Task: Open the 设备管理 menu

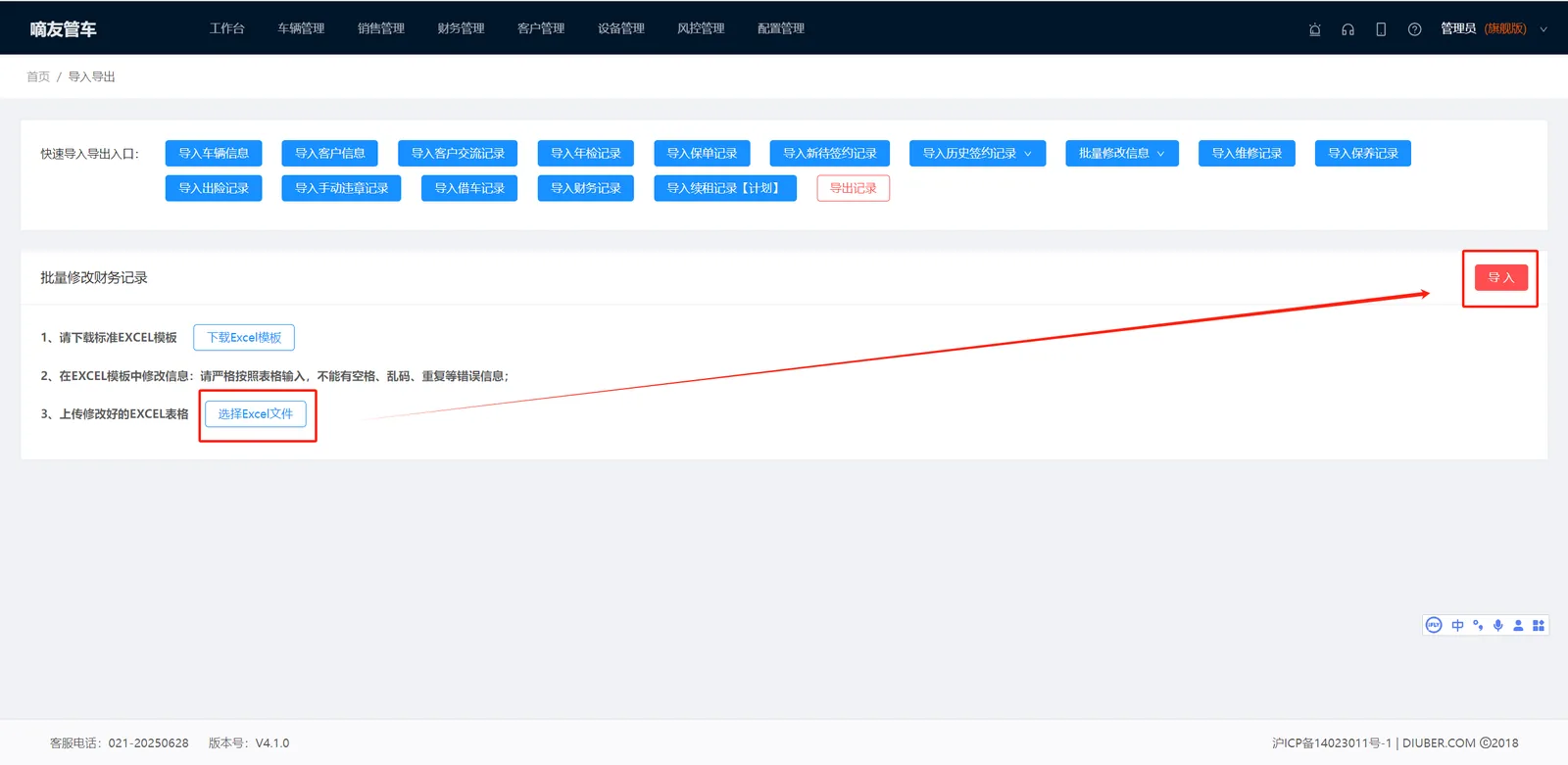Action: 621,28
